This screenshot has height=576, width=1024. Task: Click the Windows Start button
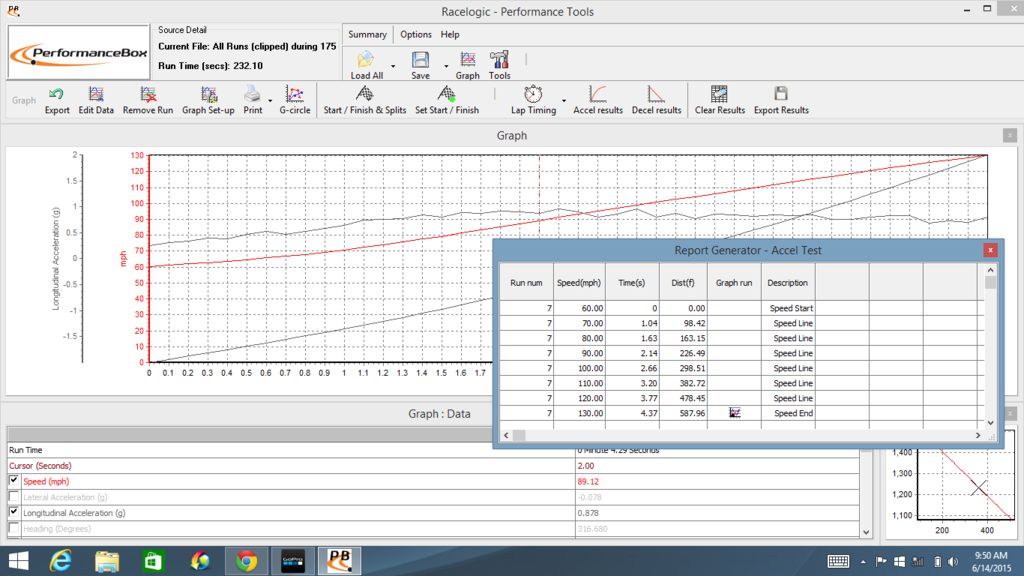(18, 561)
